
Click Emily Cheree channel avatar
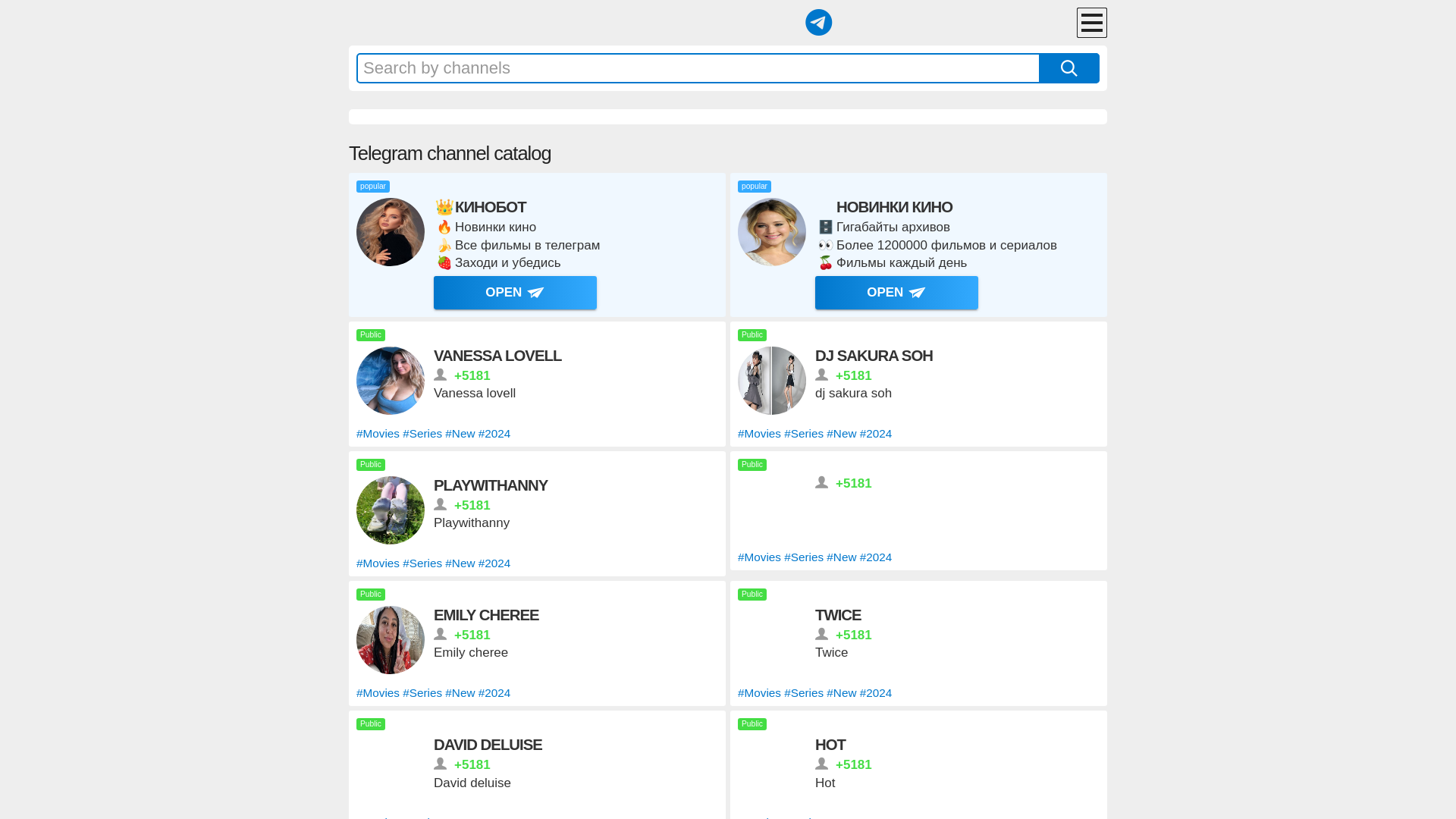click(391, 640)
